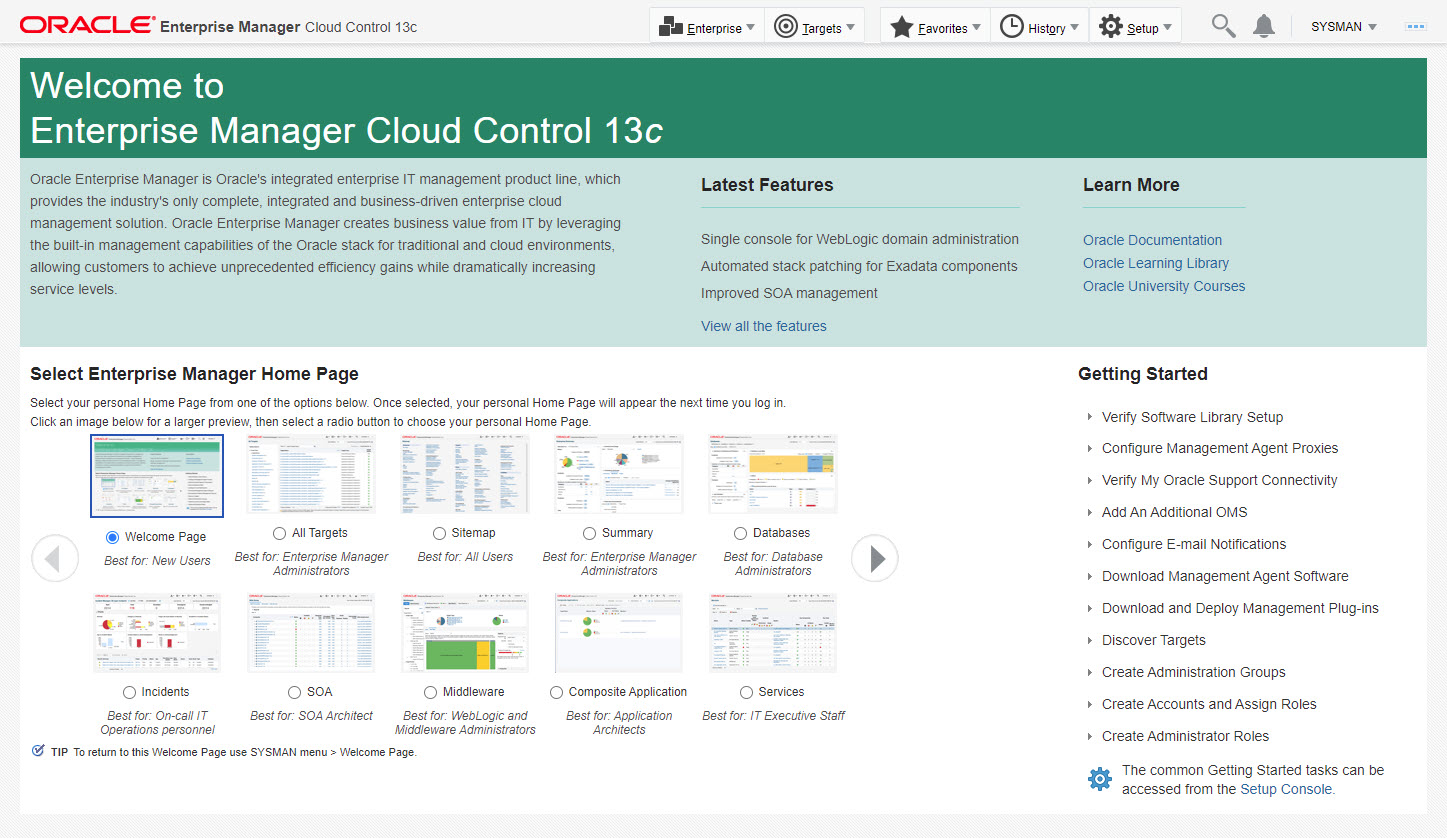The width and height of the screenshot is (1447, 838).
Task: Preview the Middleware thumbnail image
Action: [465, 633]
